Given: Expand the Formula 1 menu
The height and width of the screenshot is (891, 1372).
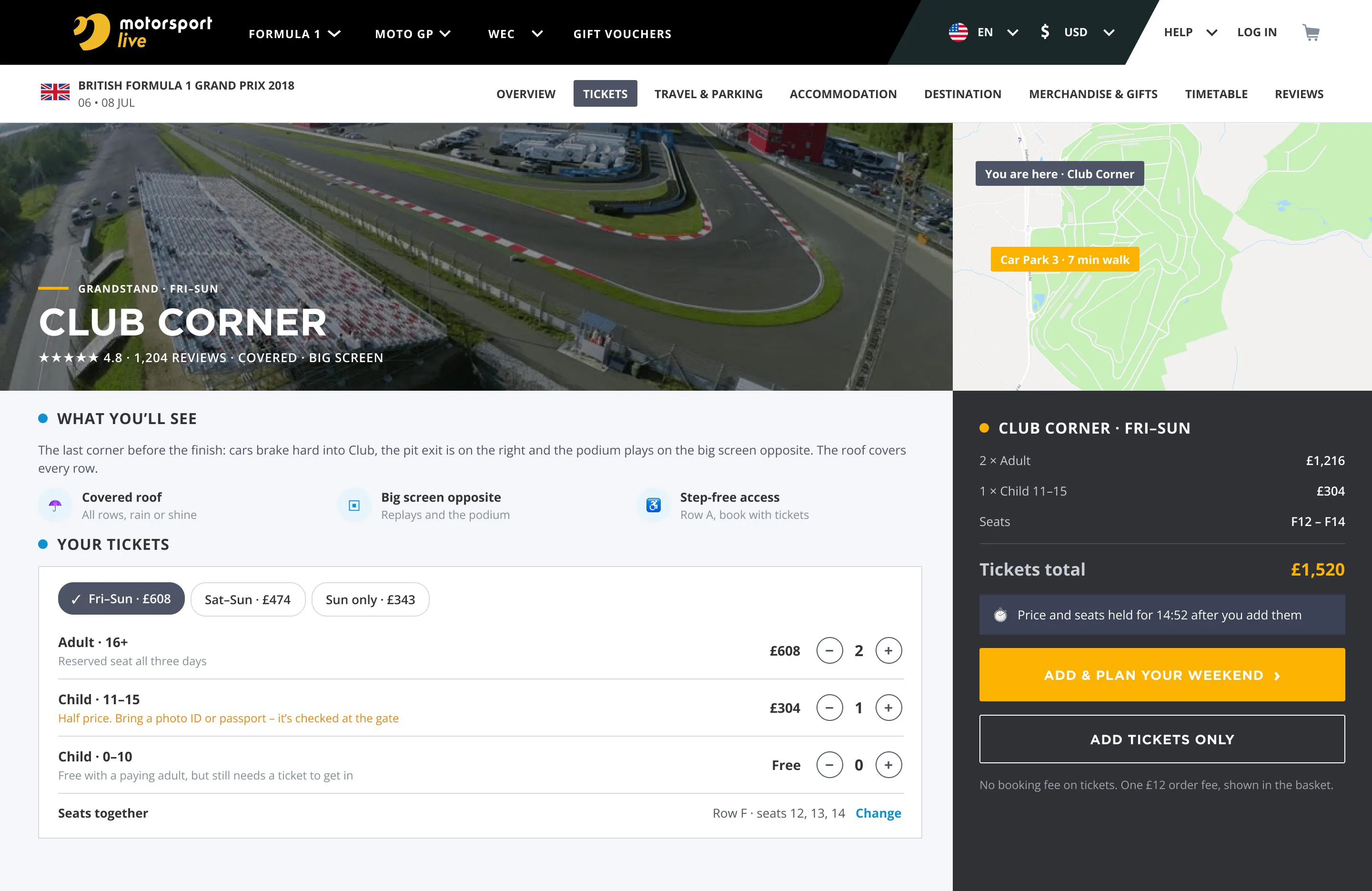Looking at the screenshot, I should coord(294,33).
